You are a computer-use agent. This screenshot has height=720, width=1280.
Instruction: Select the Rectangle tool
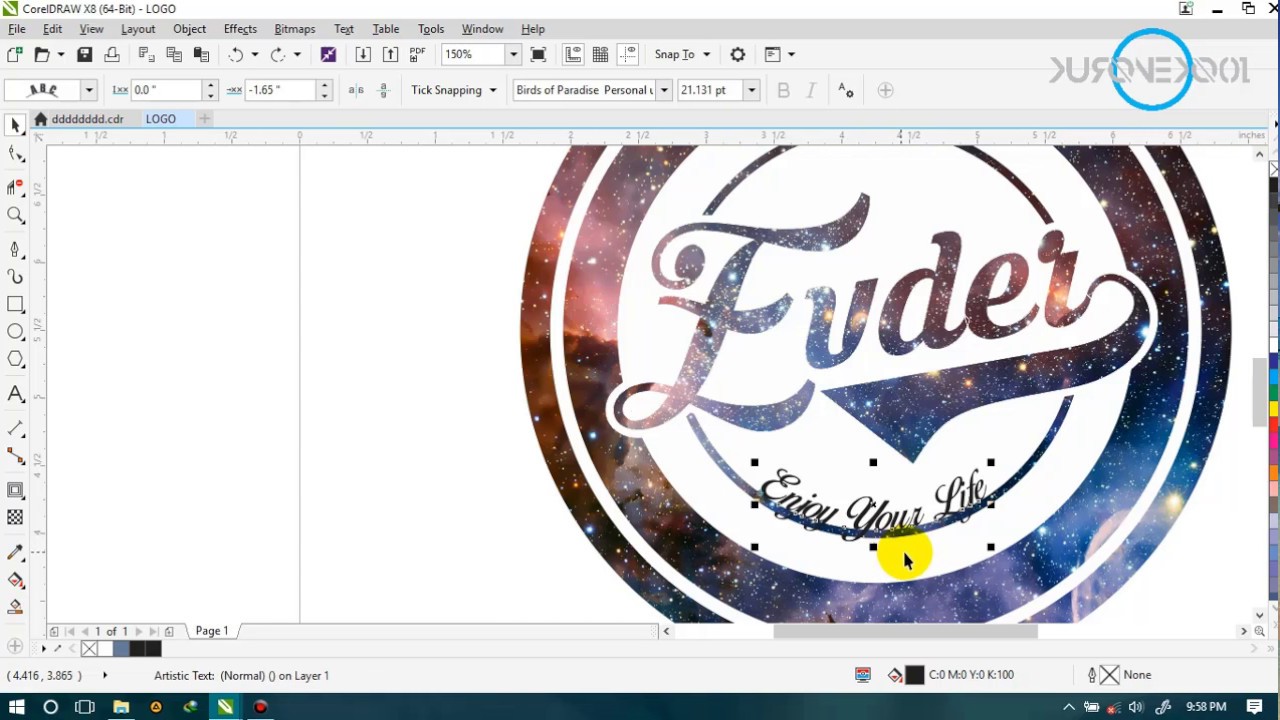[15, 304]
